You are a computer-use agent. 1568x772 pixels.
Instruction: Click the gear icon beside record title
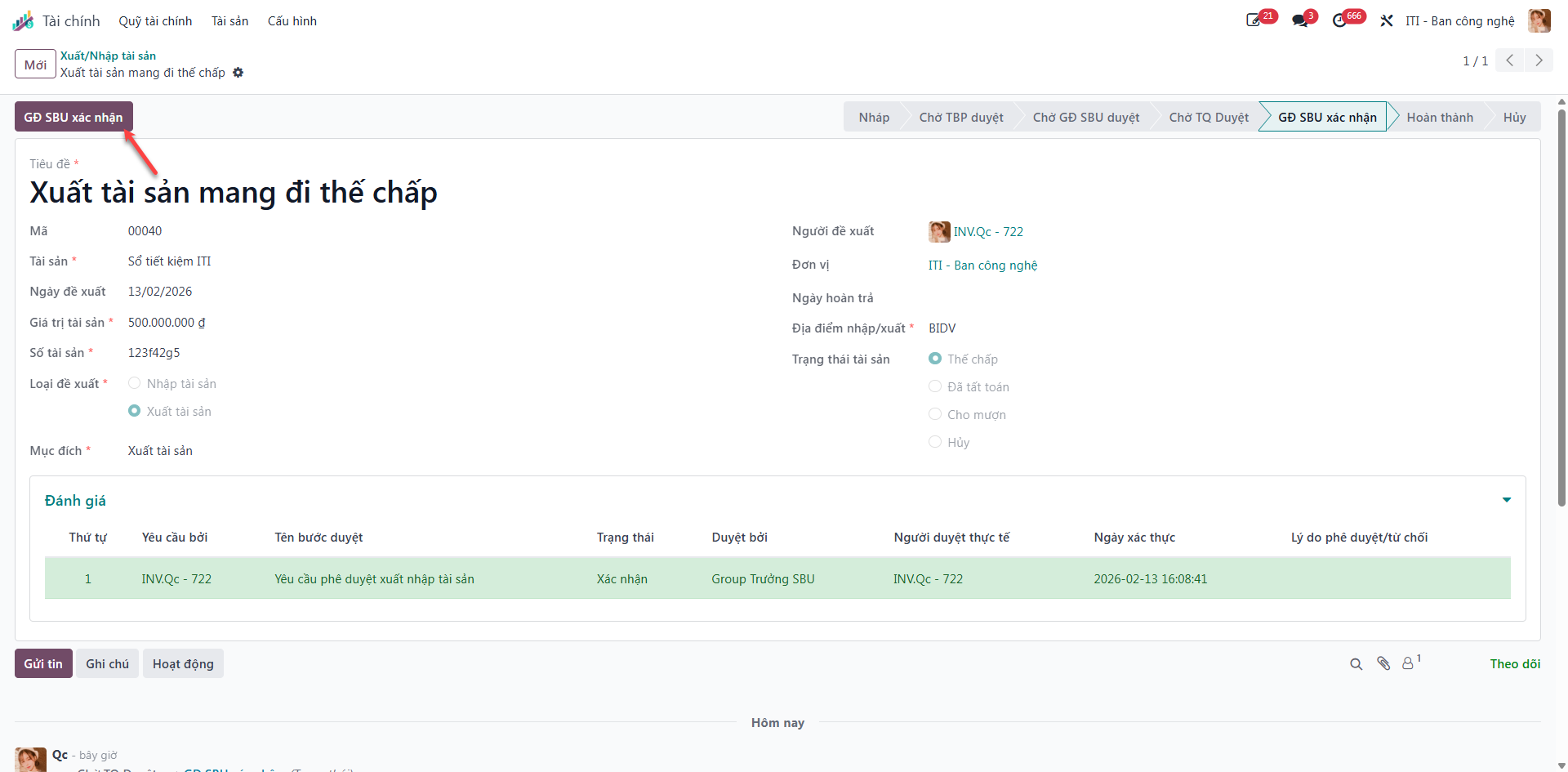coord(238,73)
